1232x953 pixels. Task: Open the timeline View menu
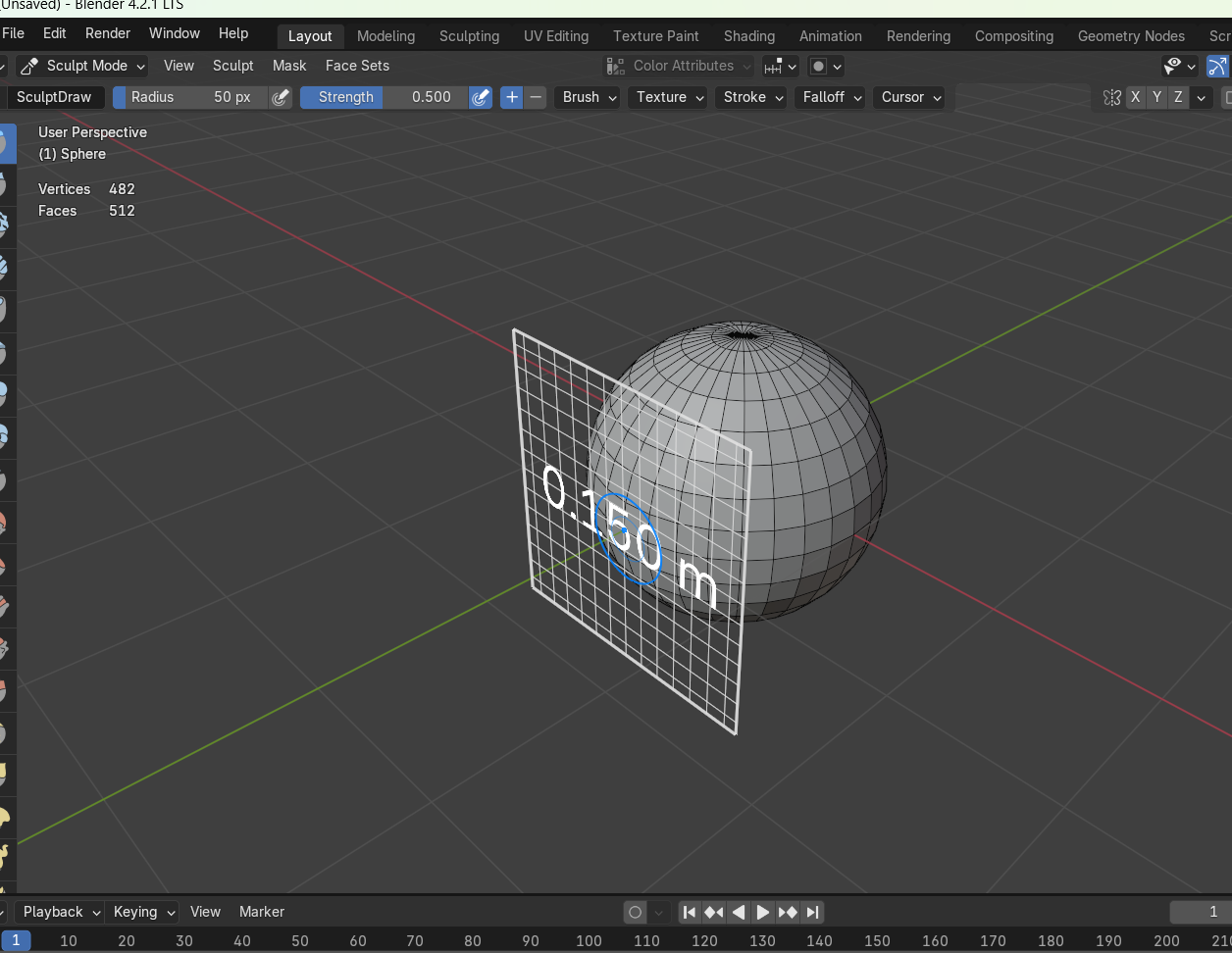[205, 912]
